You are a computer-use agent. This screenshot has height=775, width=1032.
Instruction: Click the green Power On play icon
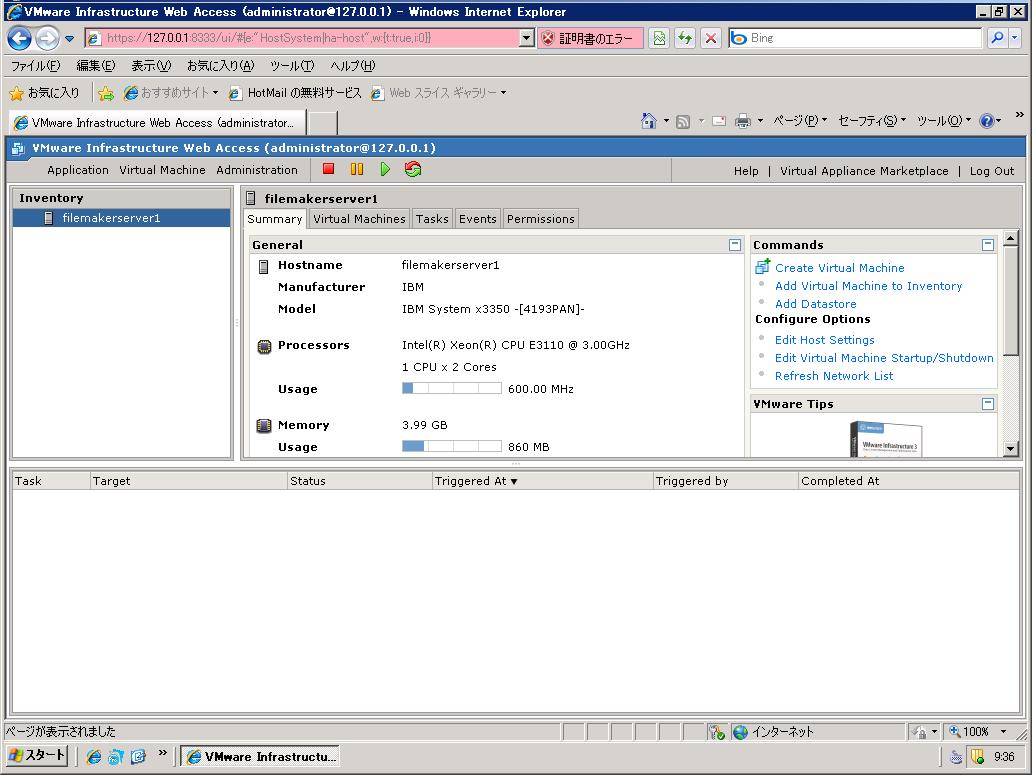coord(385,169)
